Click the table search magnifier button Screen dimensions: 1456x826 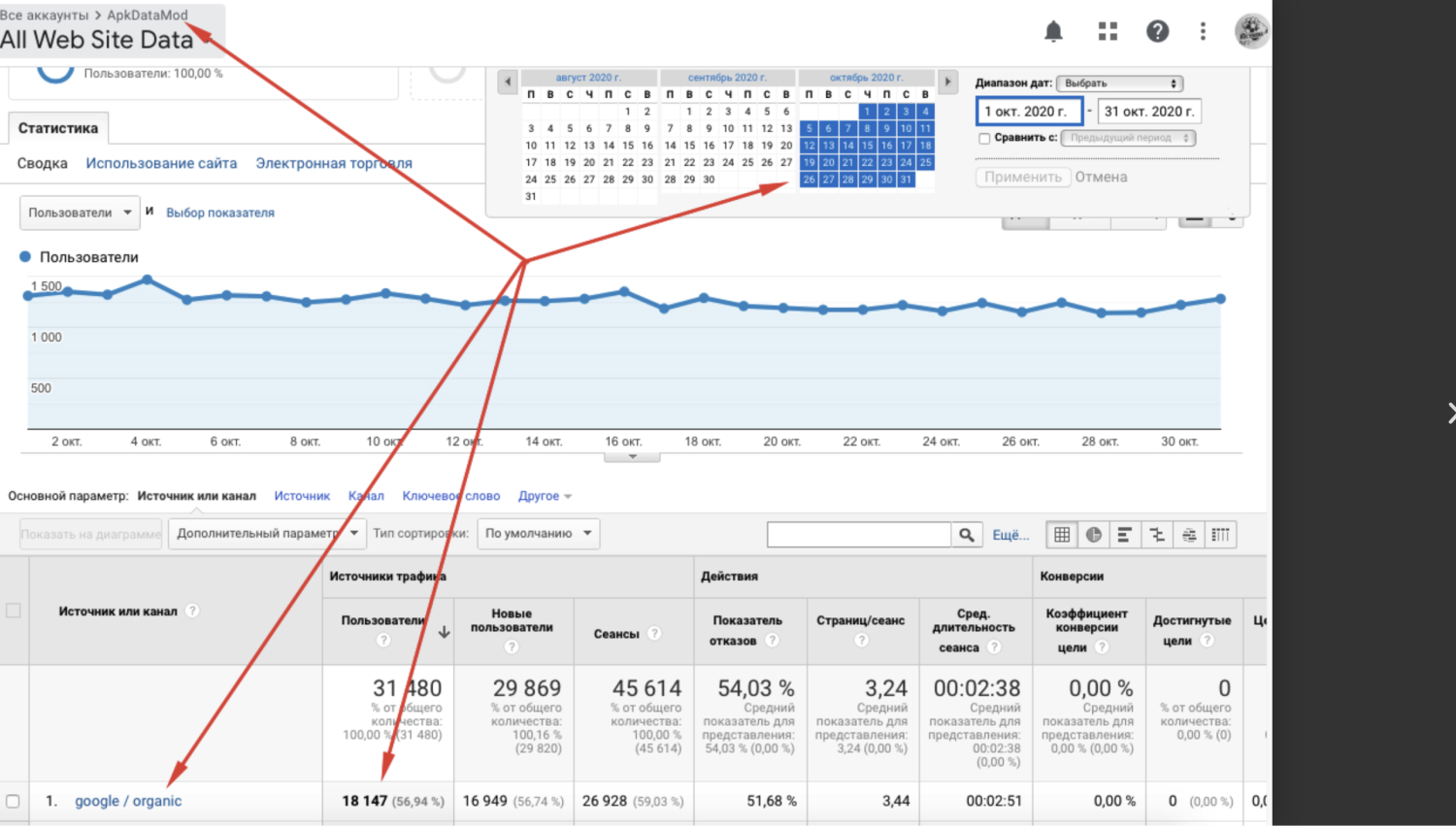[967, 535]
